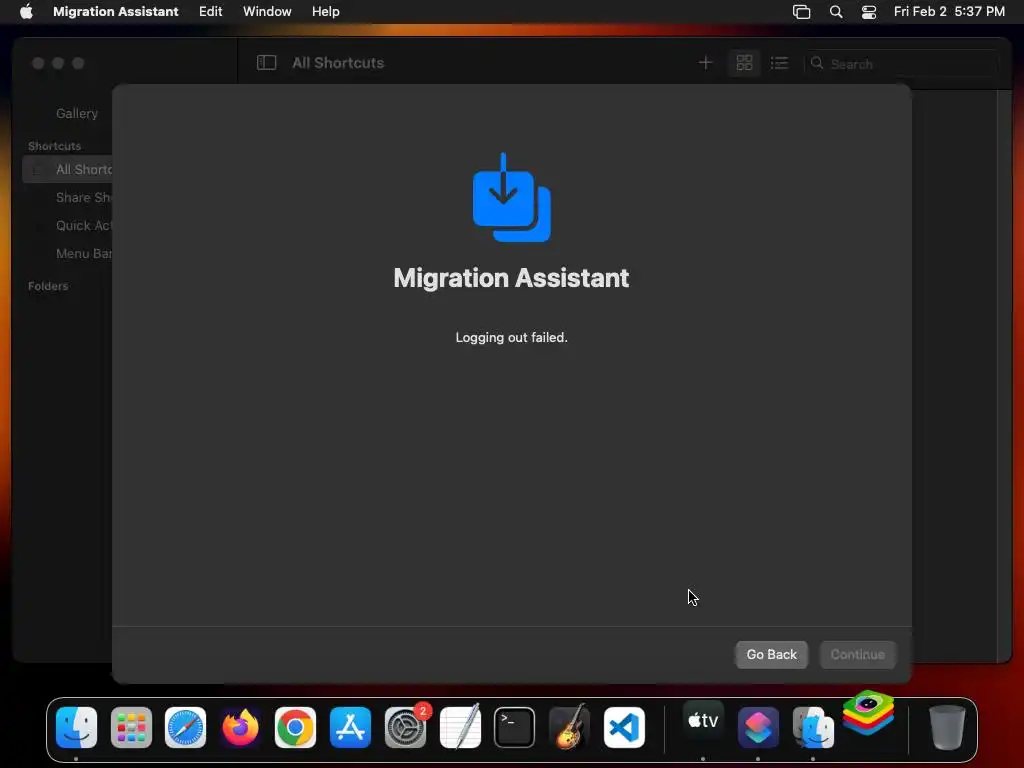Launch Google Chrome from the Dock
Screen dimensions: 1024x768
click(295, 728)
